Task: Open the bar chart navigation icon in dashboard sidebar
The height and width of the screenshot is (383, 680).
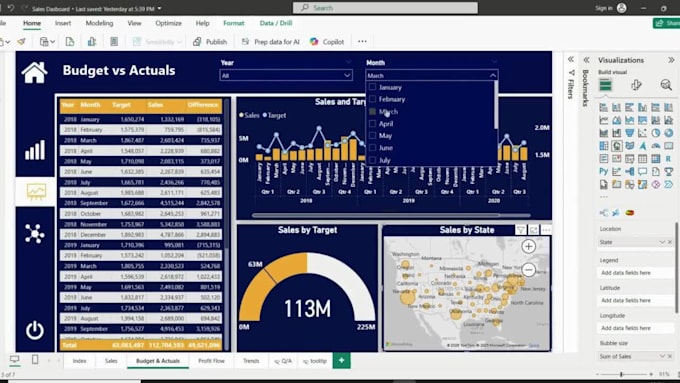Action: [35, 150]
